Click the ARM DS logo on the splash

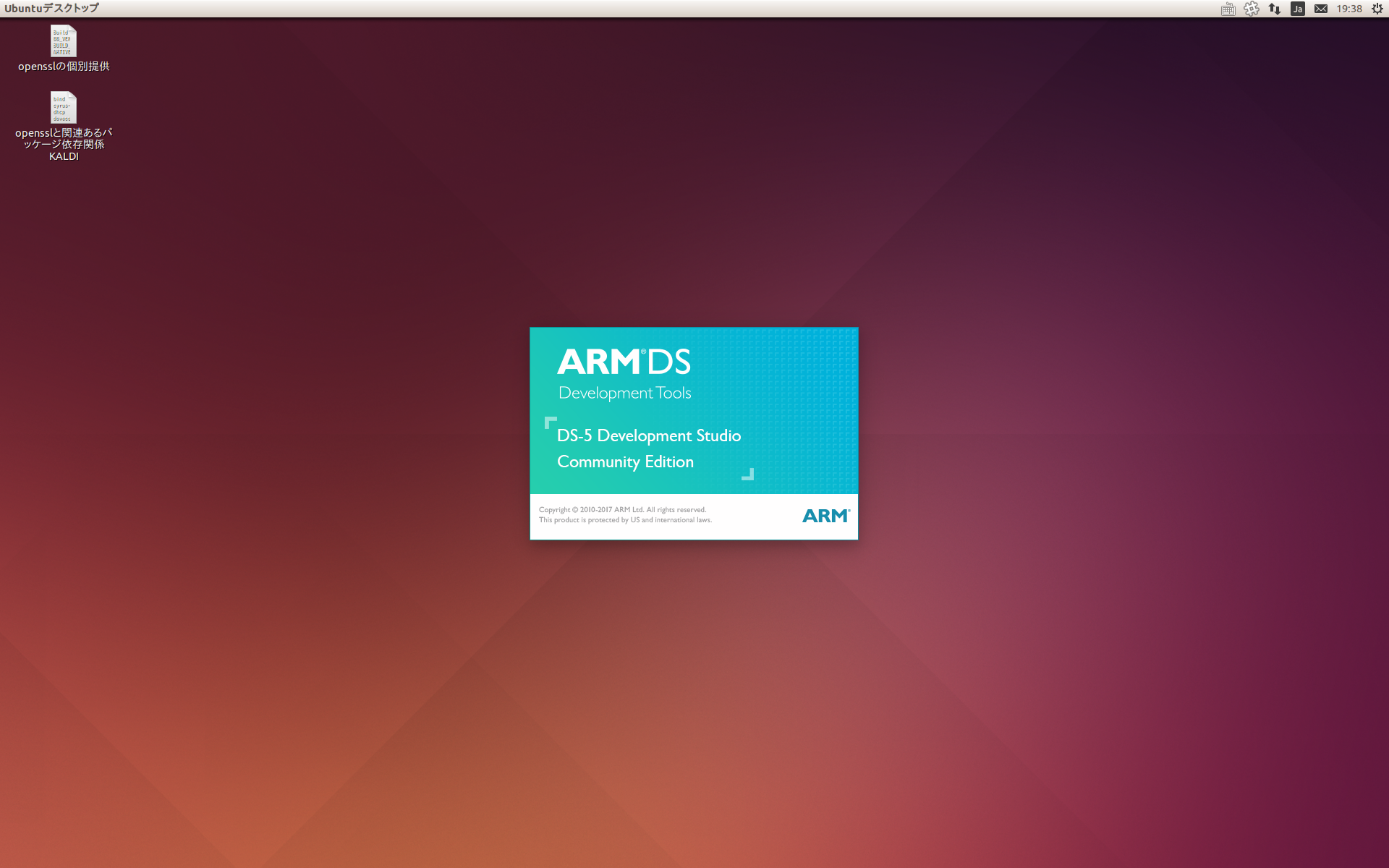[x=624, y=362]
